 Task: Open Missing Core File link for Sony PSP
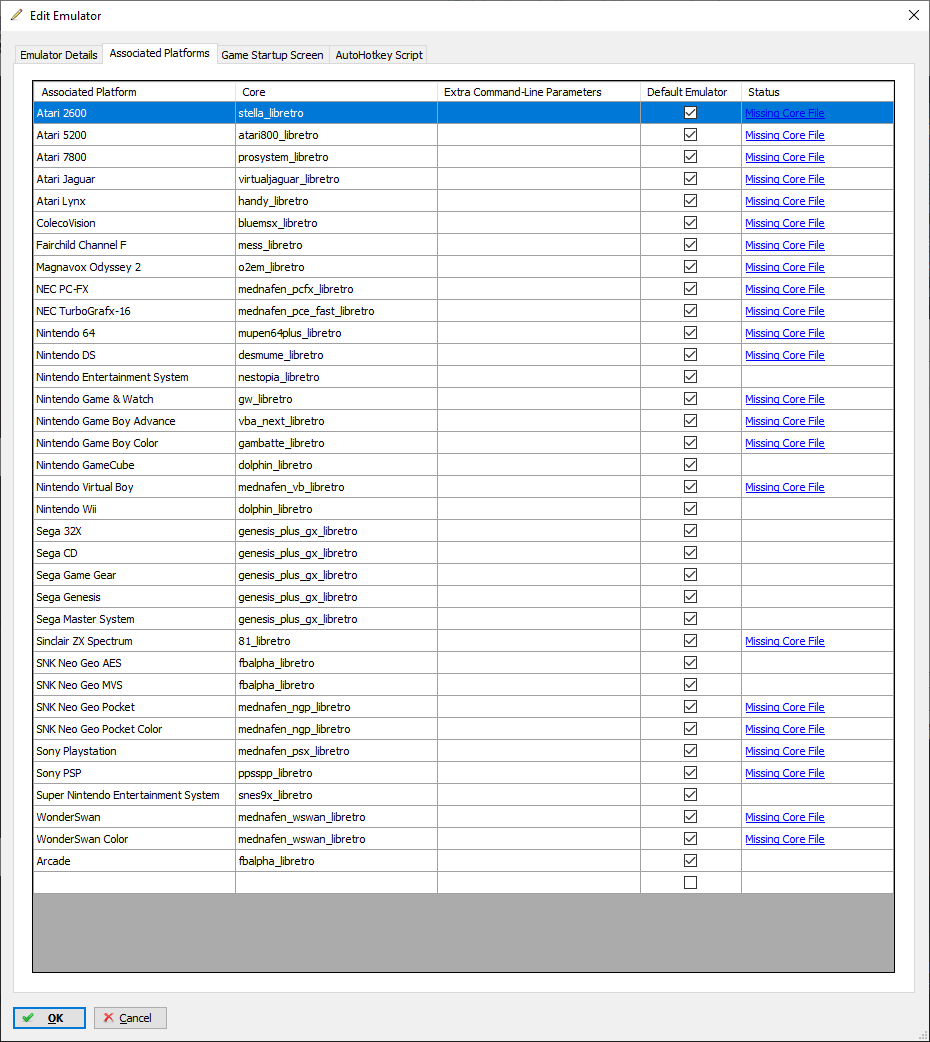click(784, 773)
